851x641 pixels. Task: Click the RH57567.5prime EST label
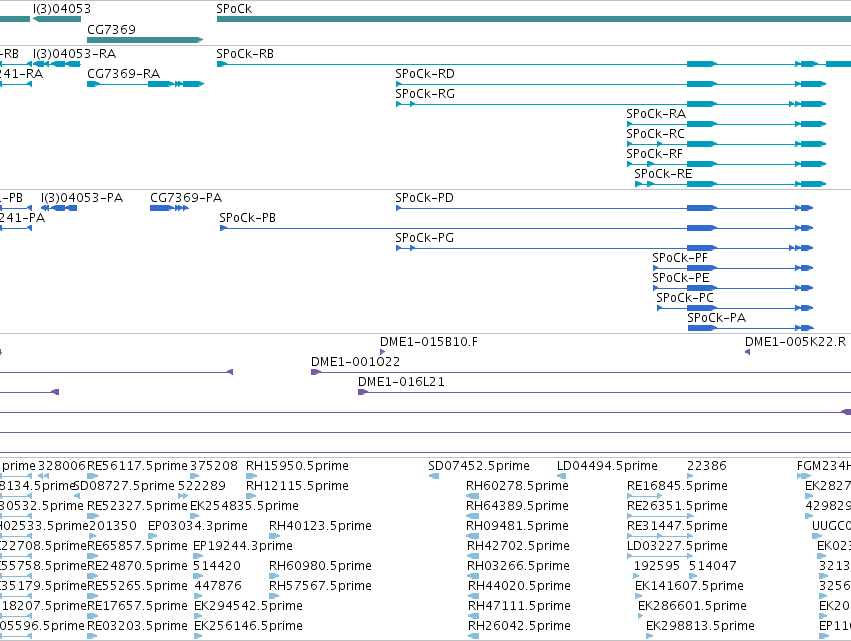point(320,586)
